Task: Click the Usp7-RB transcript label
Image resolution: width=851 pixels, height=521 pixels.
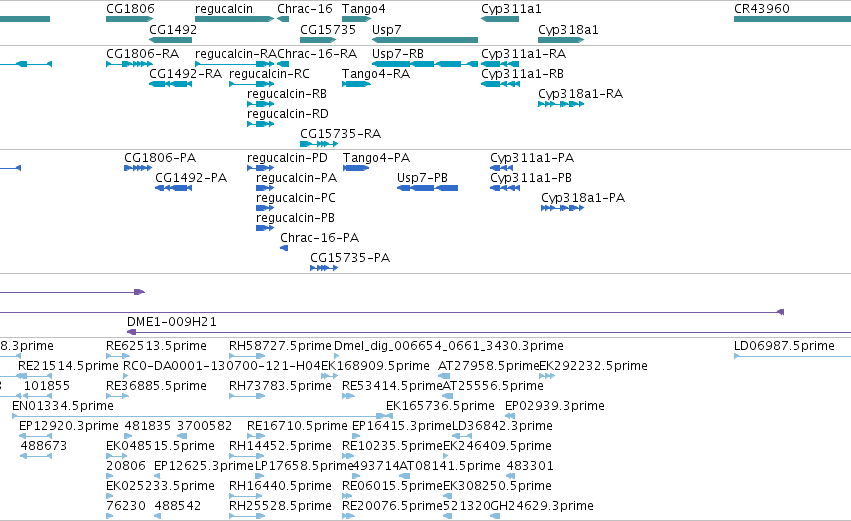Action: pyautogui.click(x=398, y=54)
